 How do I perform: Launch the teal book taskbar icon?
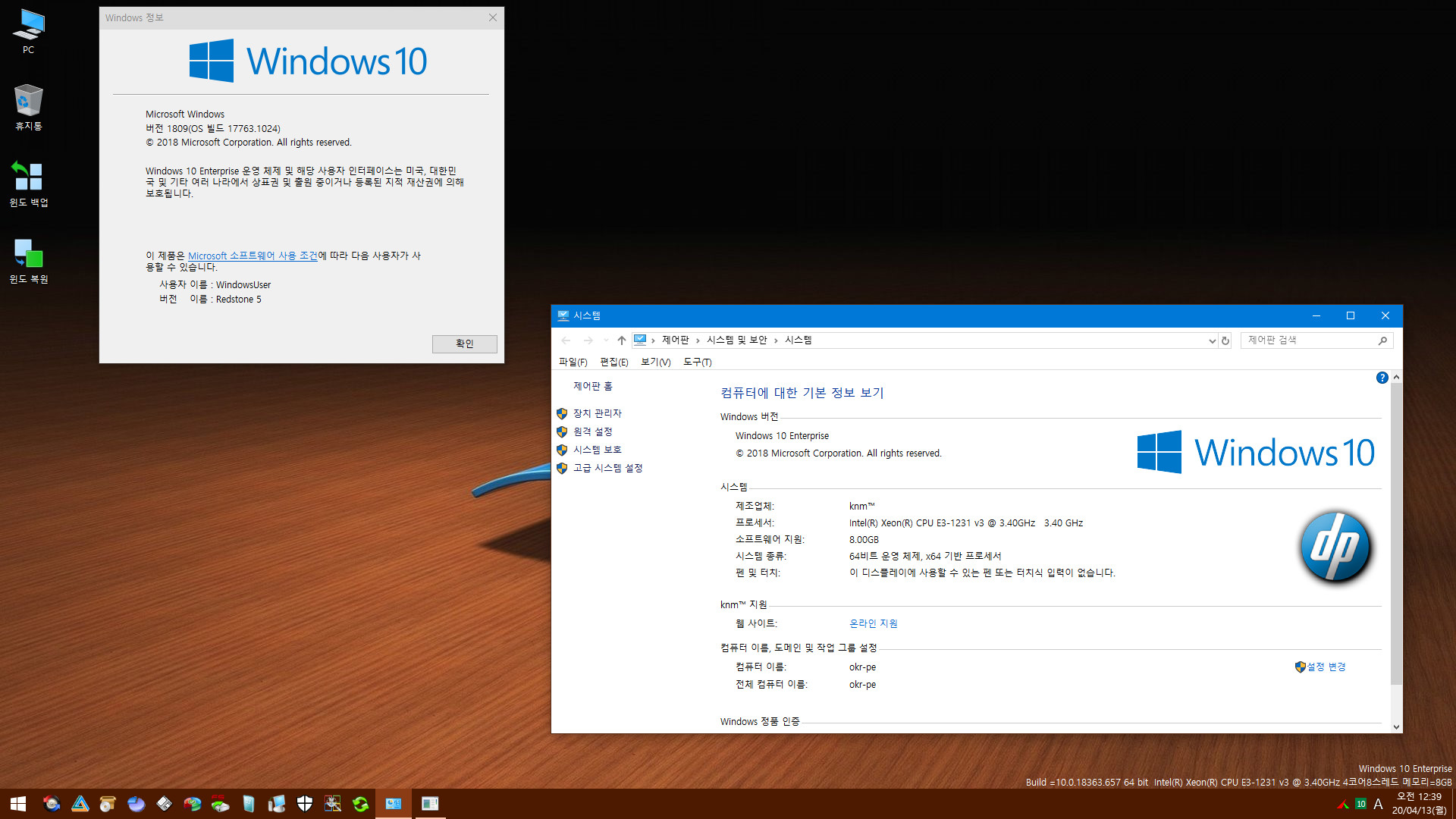click(x=248, y=804)
